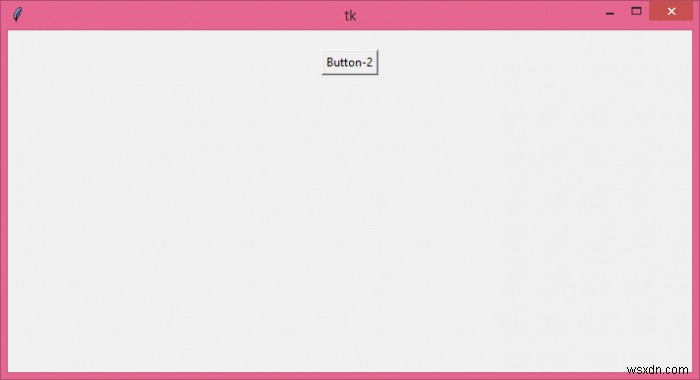
Task: Open the tk feather icon window menu
Action: (x=17, y=14)
